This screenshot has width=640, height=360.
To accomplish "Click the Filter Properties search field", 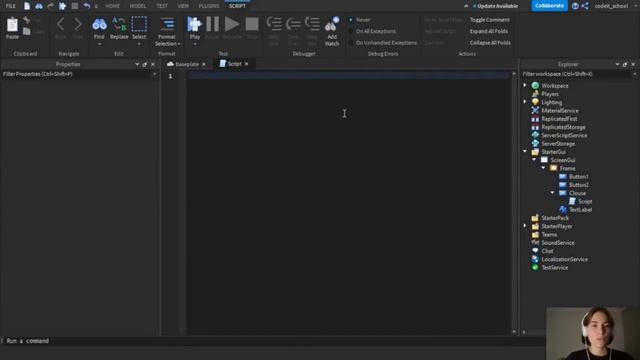I will click(77, 74).
